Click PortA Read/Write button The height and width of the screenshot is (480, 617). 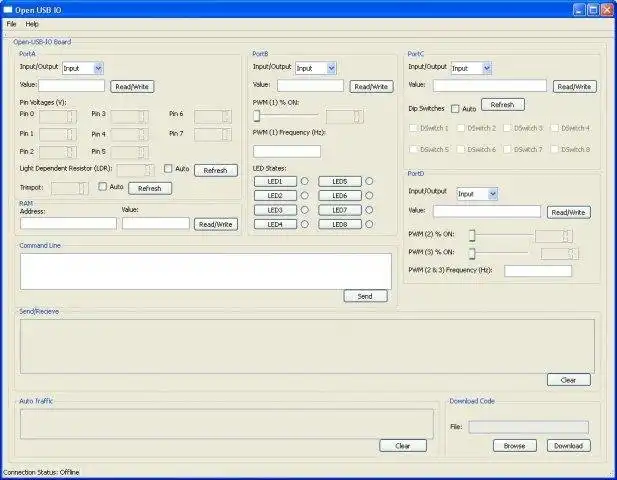(x=132, y=87)
